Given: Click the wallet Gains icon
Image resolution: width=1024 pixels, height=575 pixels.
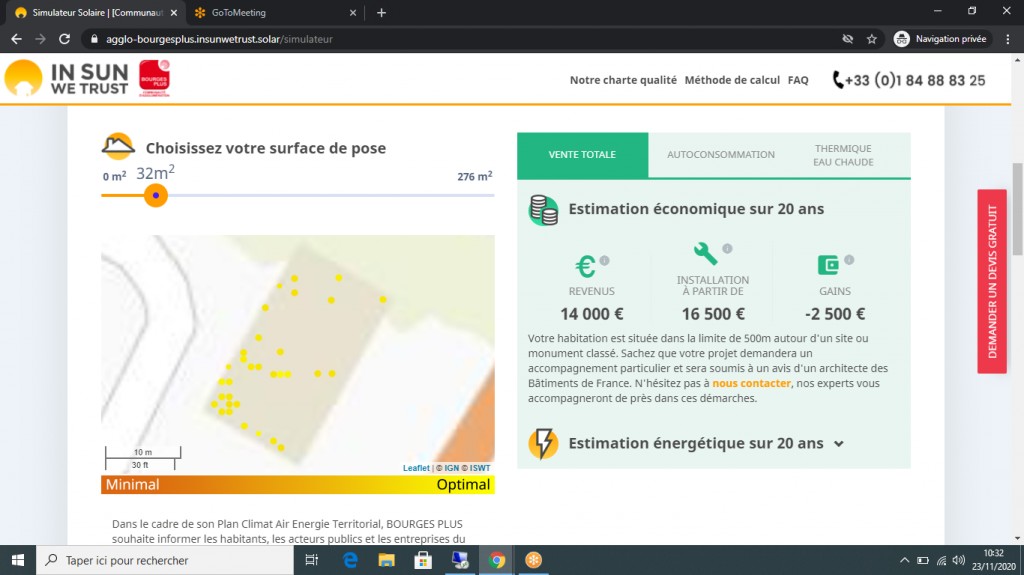Looking at the screenshot, I should 828,265.
